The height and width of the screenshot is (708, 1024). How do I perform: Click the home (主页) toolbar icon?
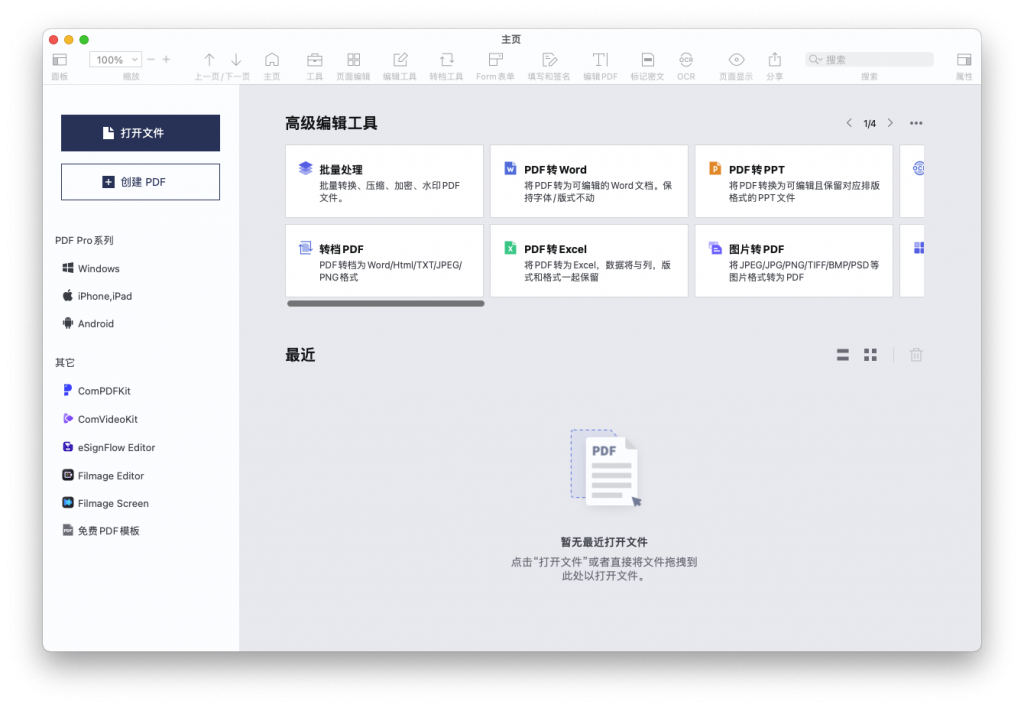pyautogui.click(x=272, y=59)
